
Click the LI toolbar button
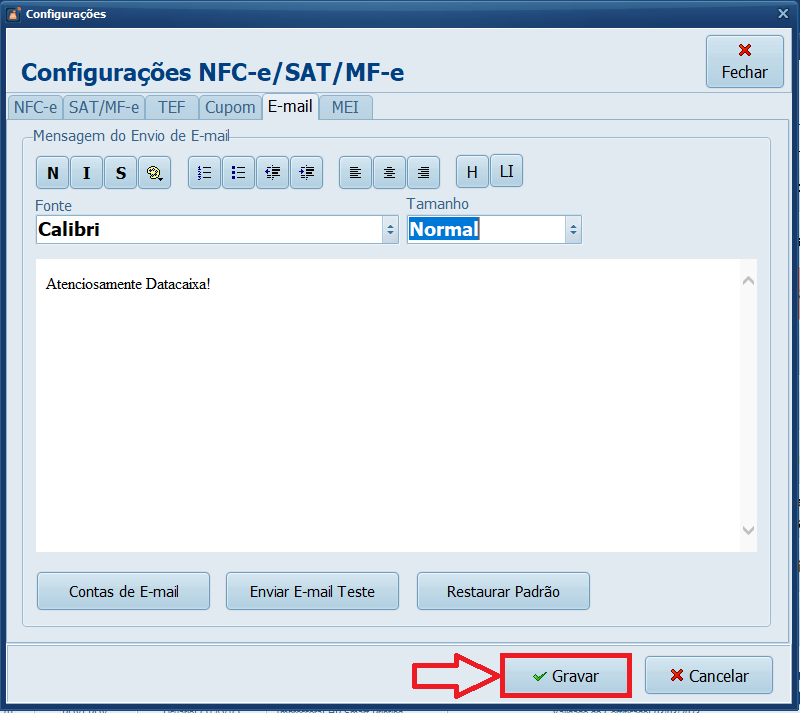pos(506,172)
